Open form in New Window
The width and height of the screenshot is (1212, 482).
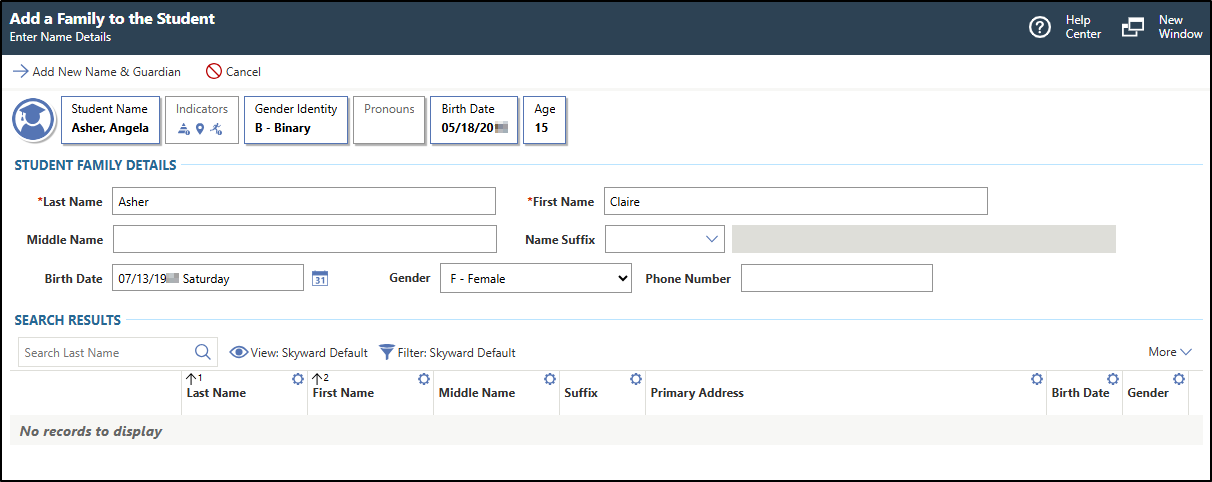pyautogui.click(x=1162, y=27)
